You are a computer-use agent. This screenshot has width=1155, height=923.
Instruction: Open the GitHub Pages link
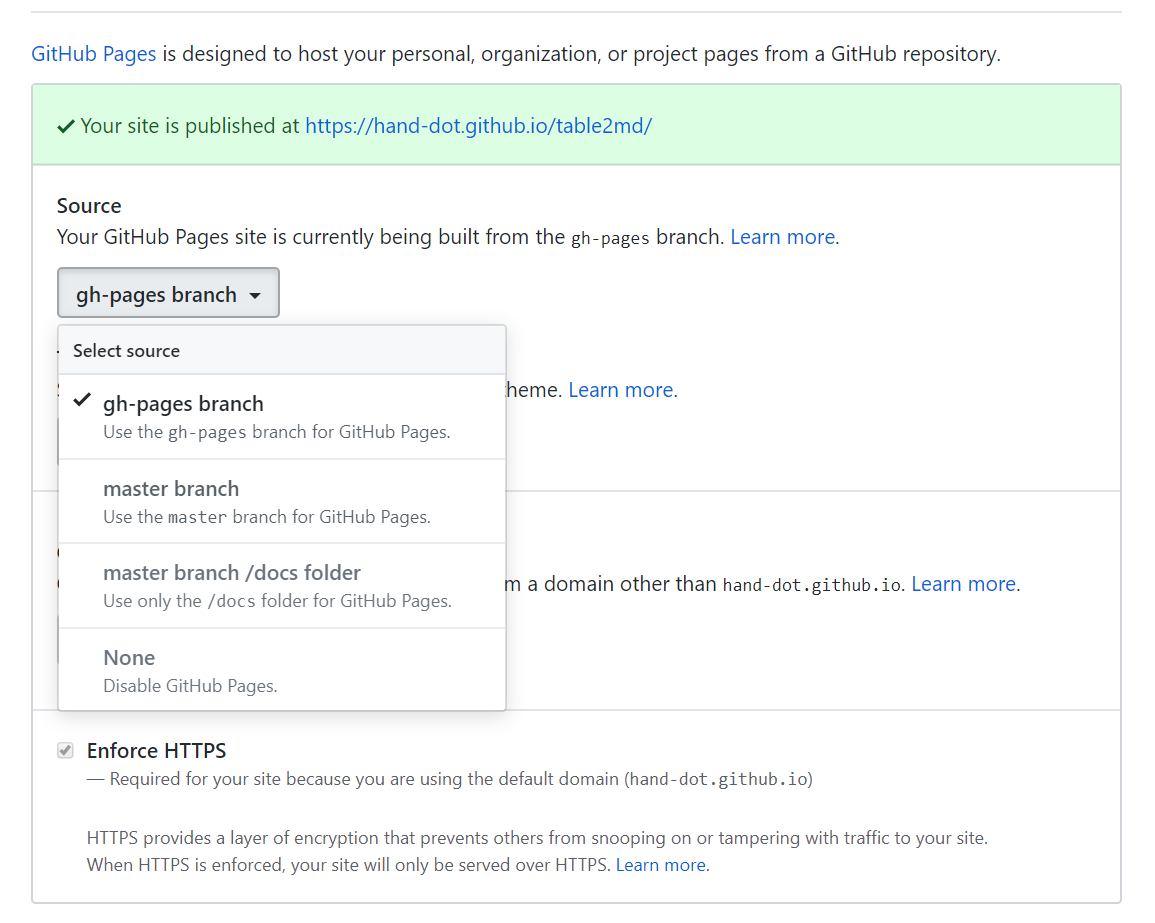click(94, 54)
